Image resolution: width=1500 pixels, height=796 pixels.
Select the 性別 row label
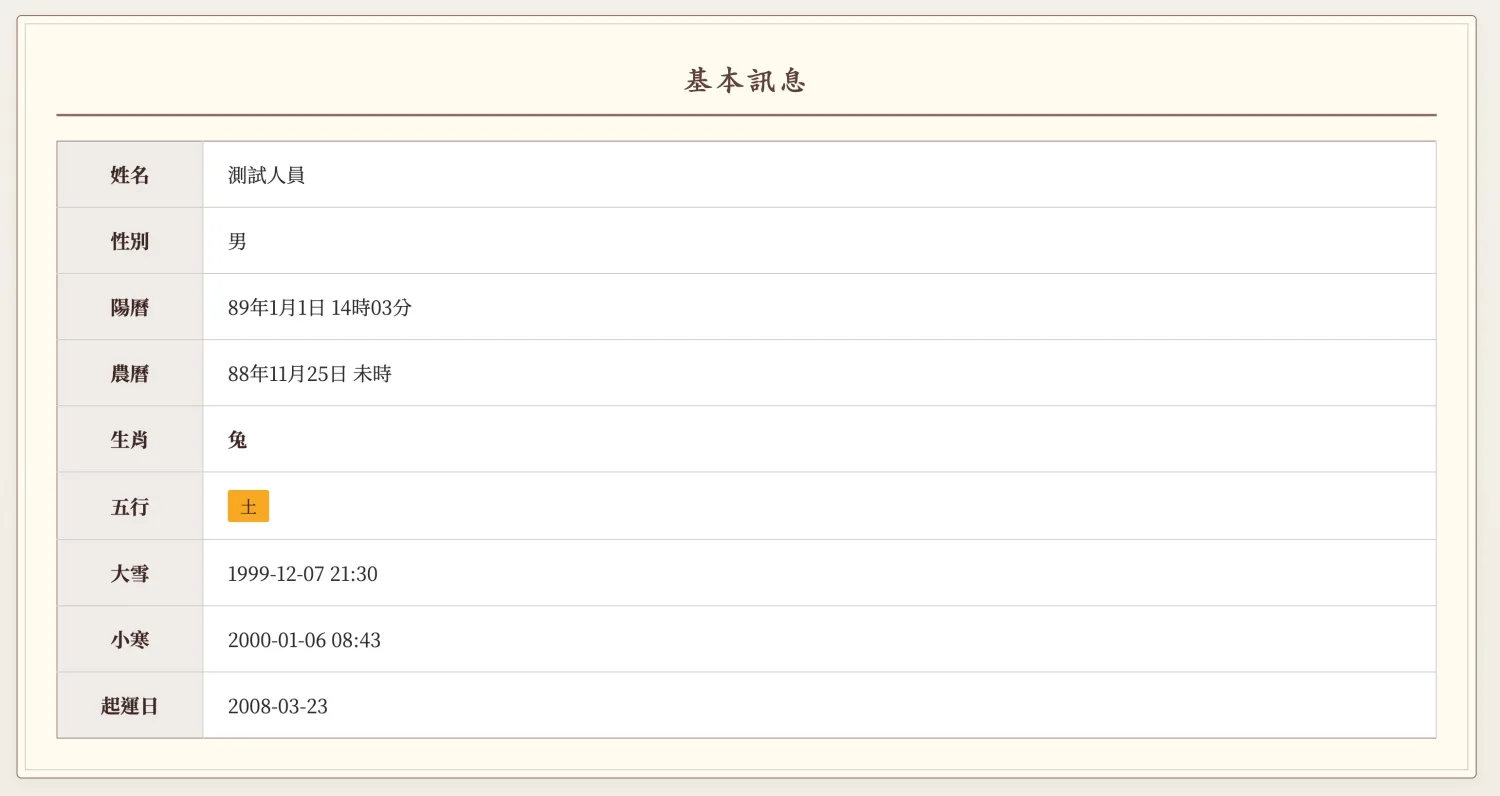(130, 241)
